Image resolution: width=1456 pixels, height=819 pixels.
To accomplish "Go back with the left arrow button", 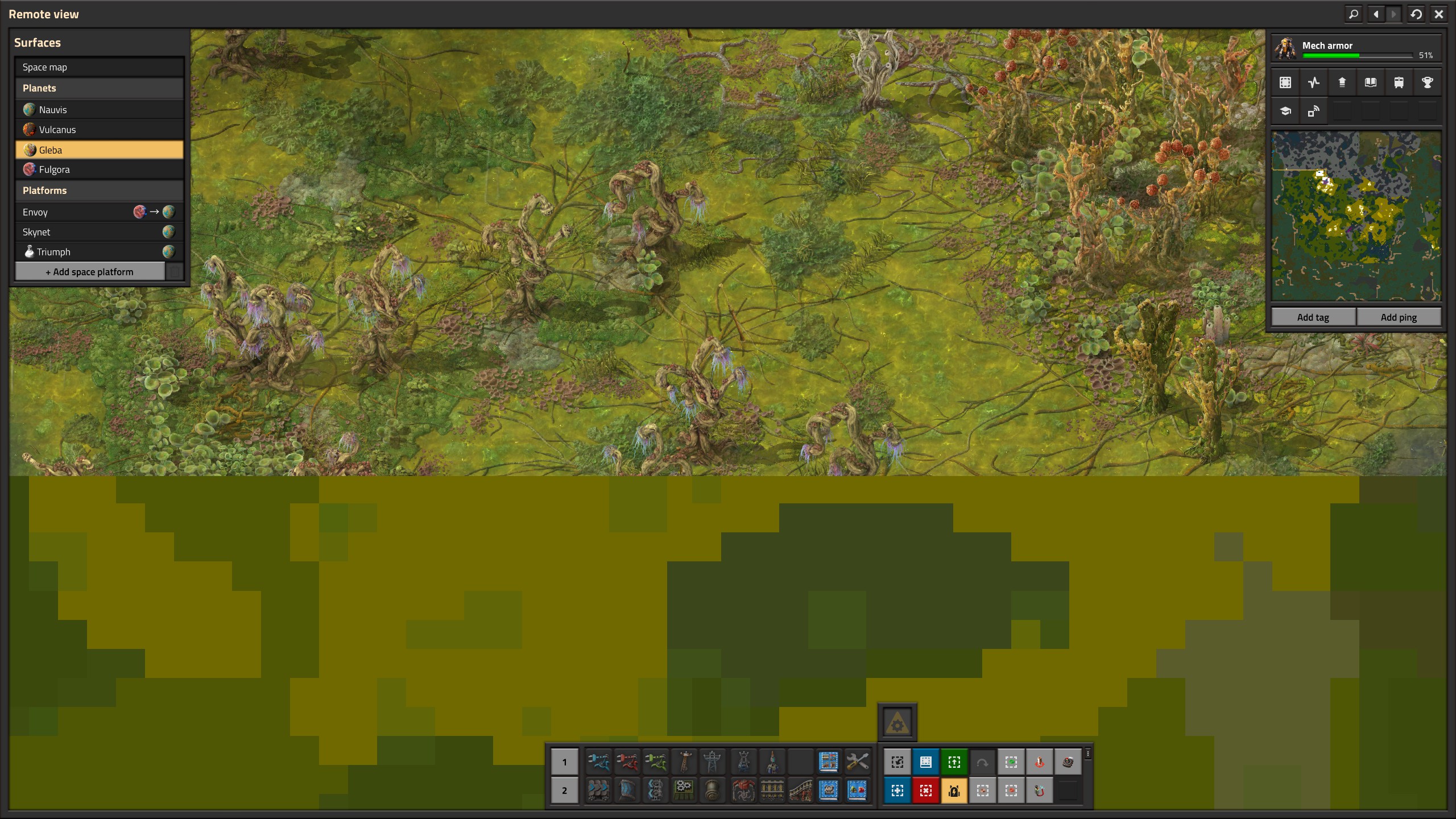I will point(1376,14).
